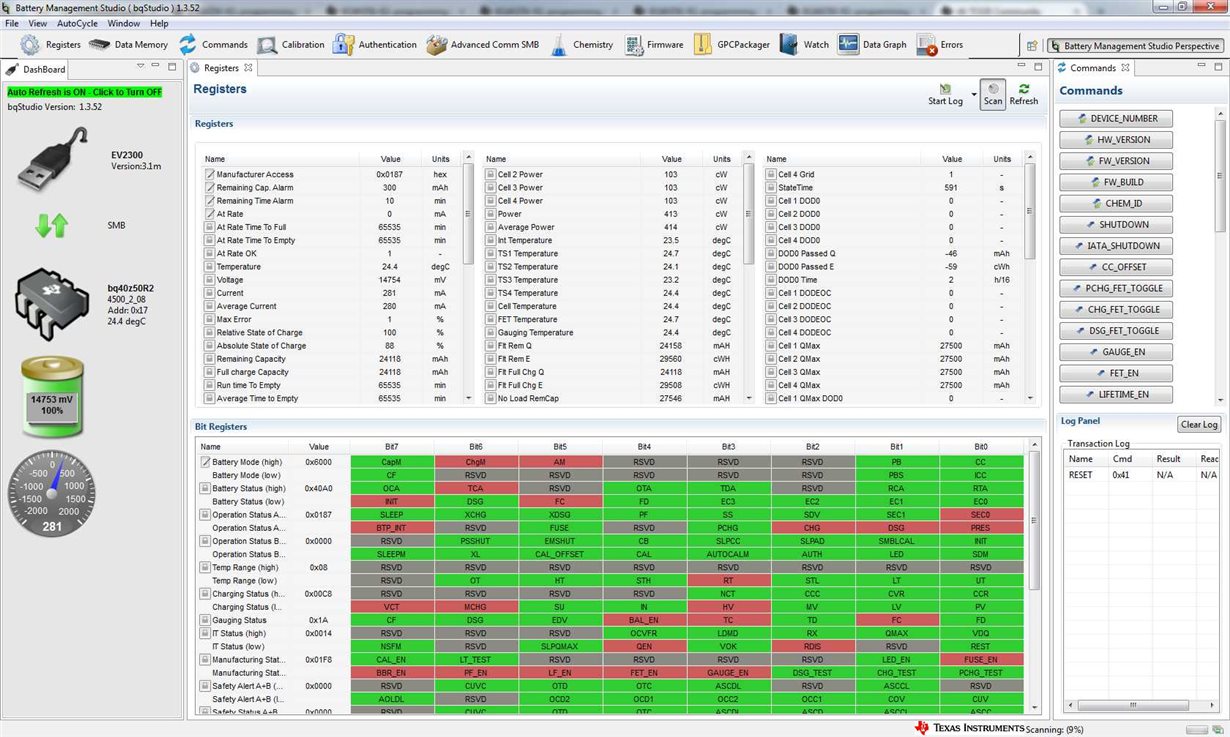Click the CapM bit cell
This screenshot has width=1230, height=737.
tap(392, 462)
